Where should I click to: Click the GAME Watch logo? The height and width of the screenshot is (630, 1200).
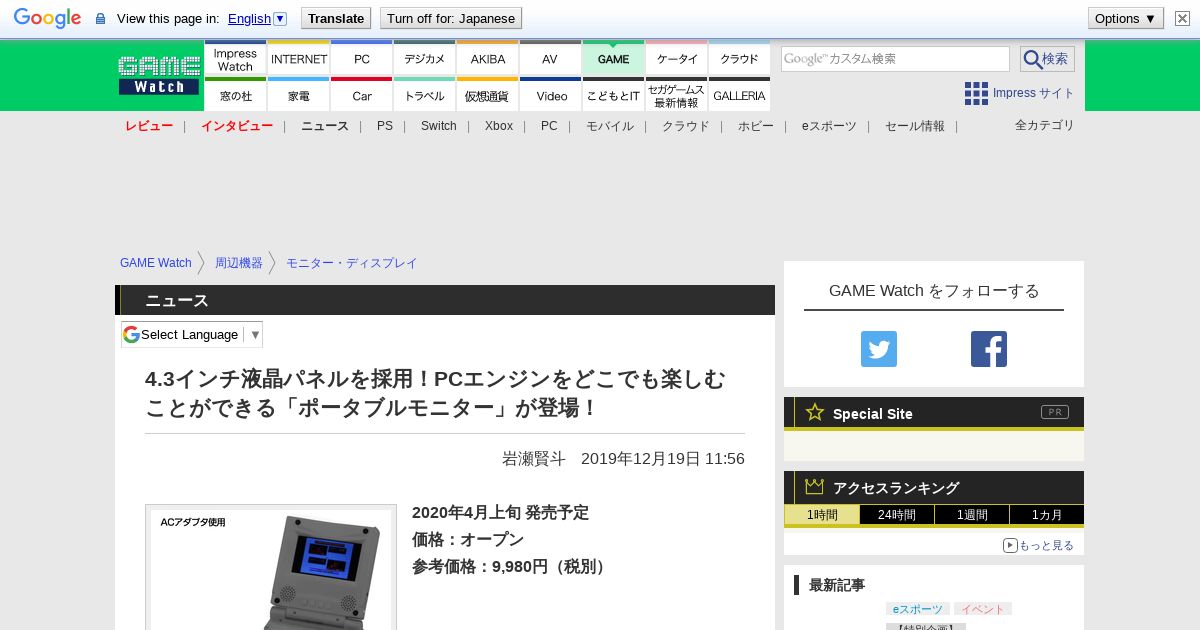click(159, 75)
